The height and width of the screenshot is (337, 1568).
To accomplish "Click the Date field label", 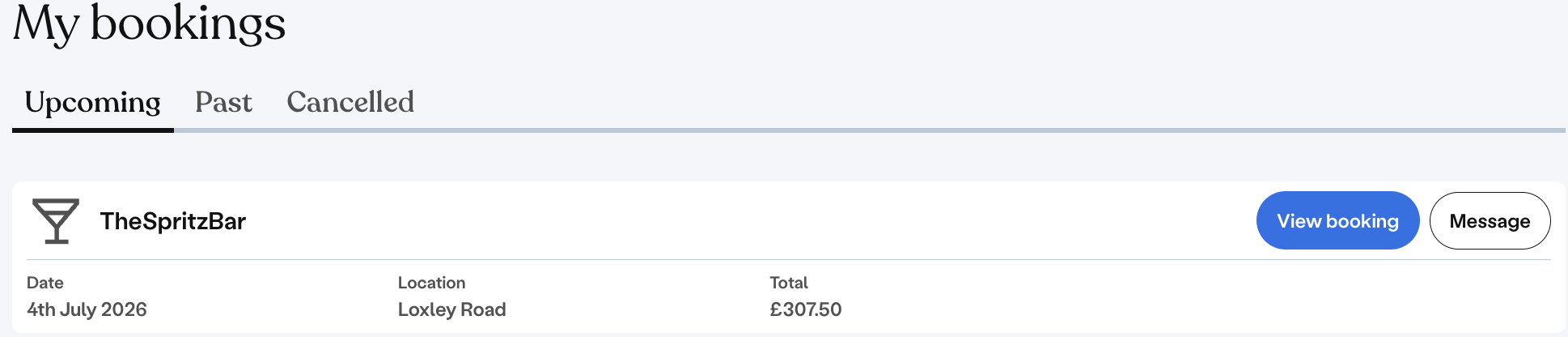I will point(45,283).
